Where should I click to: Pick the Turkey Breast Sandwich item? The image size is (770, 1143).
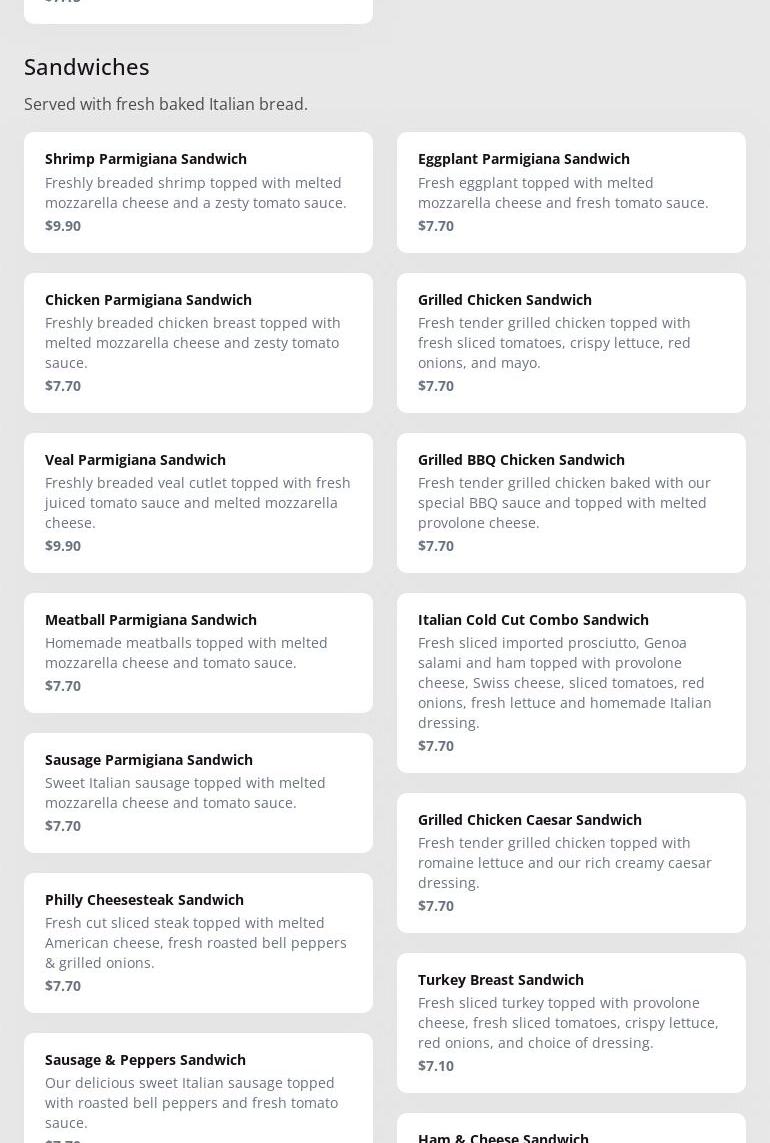tap(571, 1023)
